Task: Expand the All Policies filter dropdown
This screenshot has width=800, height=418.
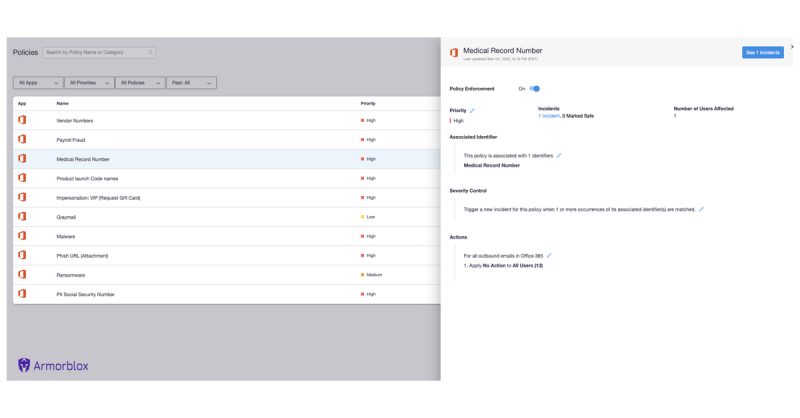Action: point(139,83)
